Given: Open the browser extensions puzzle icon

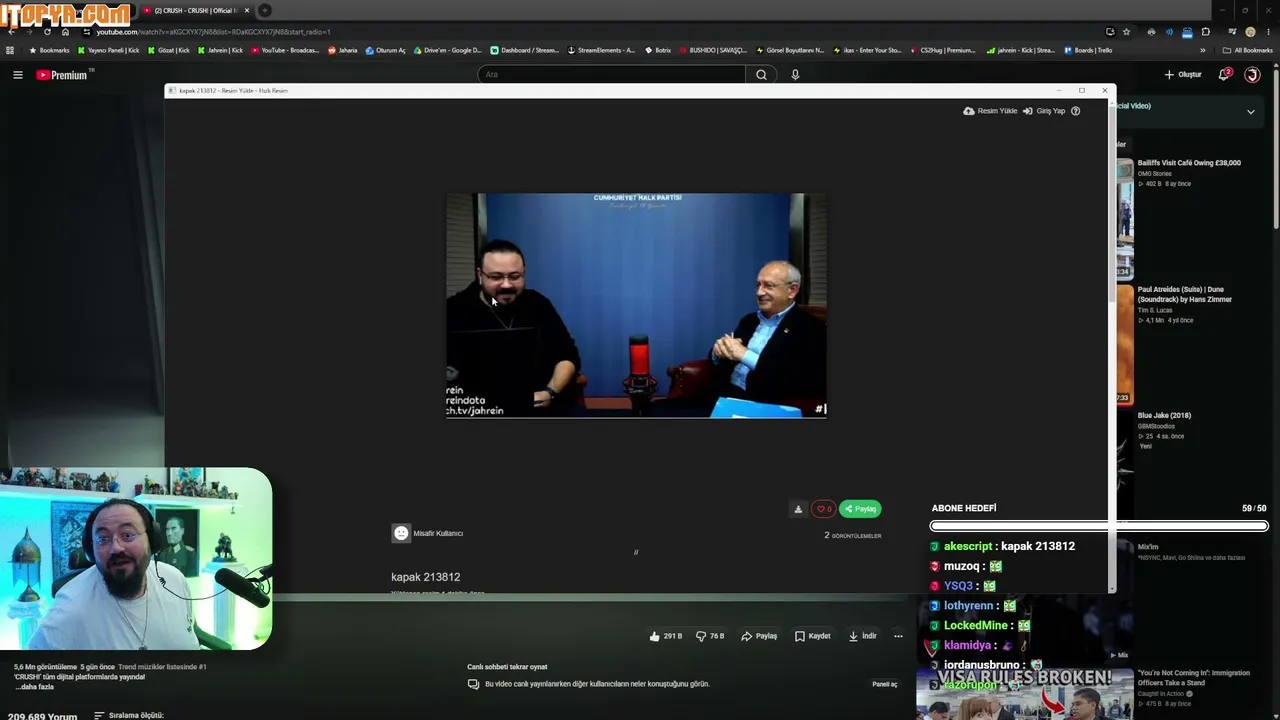Looking at the screenshot, I should tap(1205, 32).
